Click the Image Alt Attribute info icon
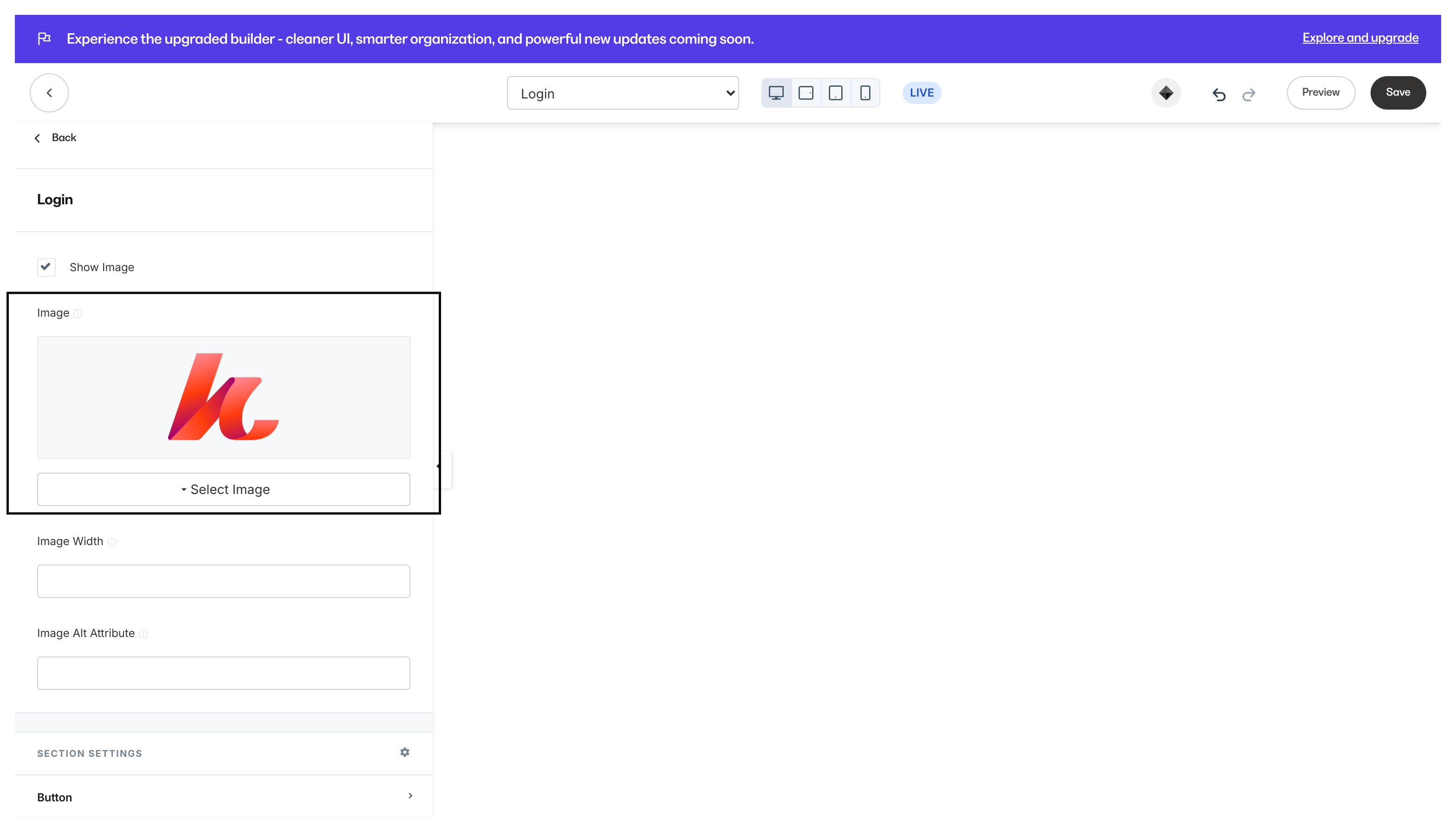Viewport: 1456px width, 832px height. click(143, 634)
